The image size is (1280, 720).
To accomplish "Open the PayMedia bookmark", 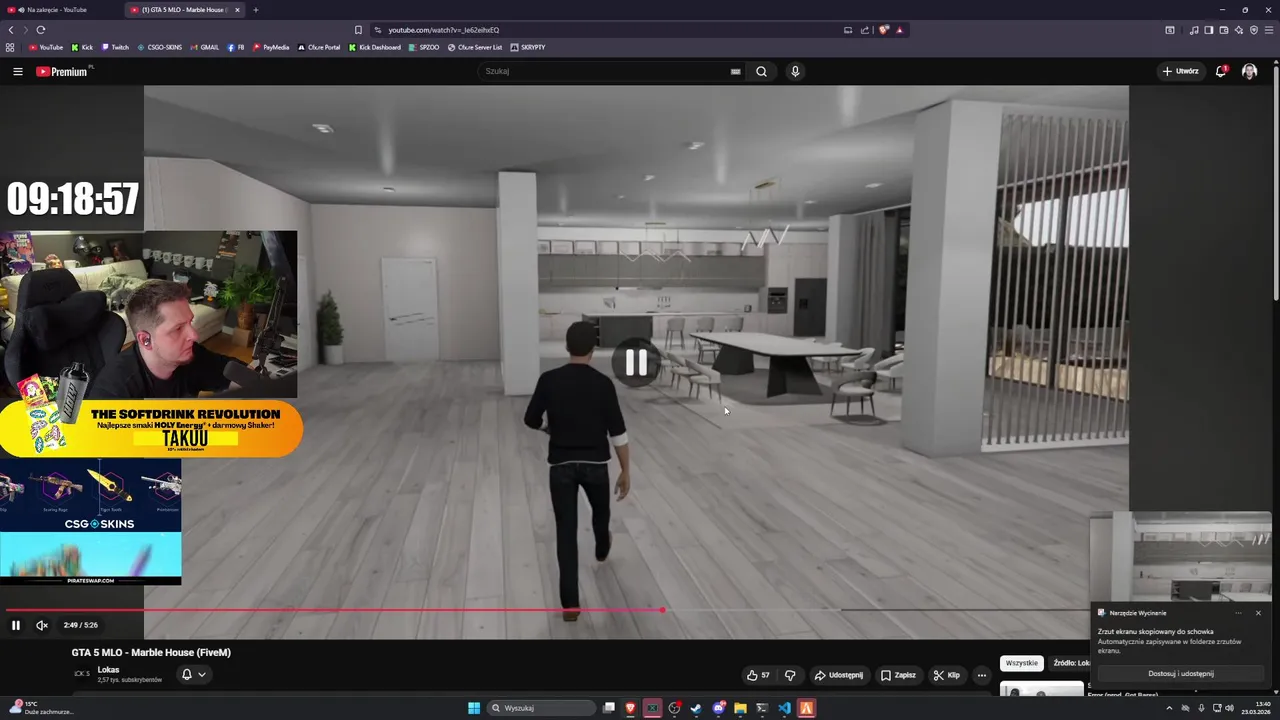I will pyautogui.click(x=271, y=47).
